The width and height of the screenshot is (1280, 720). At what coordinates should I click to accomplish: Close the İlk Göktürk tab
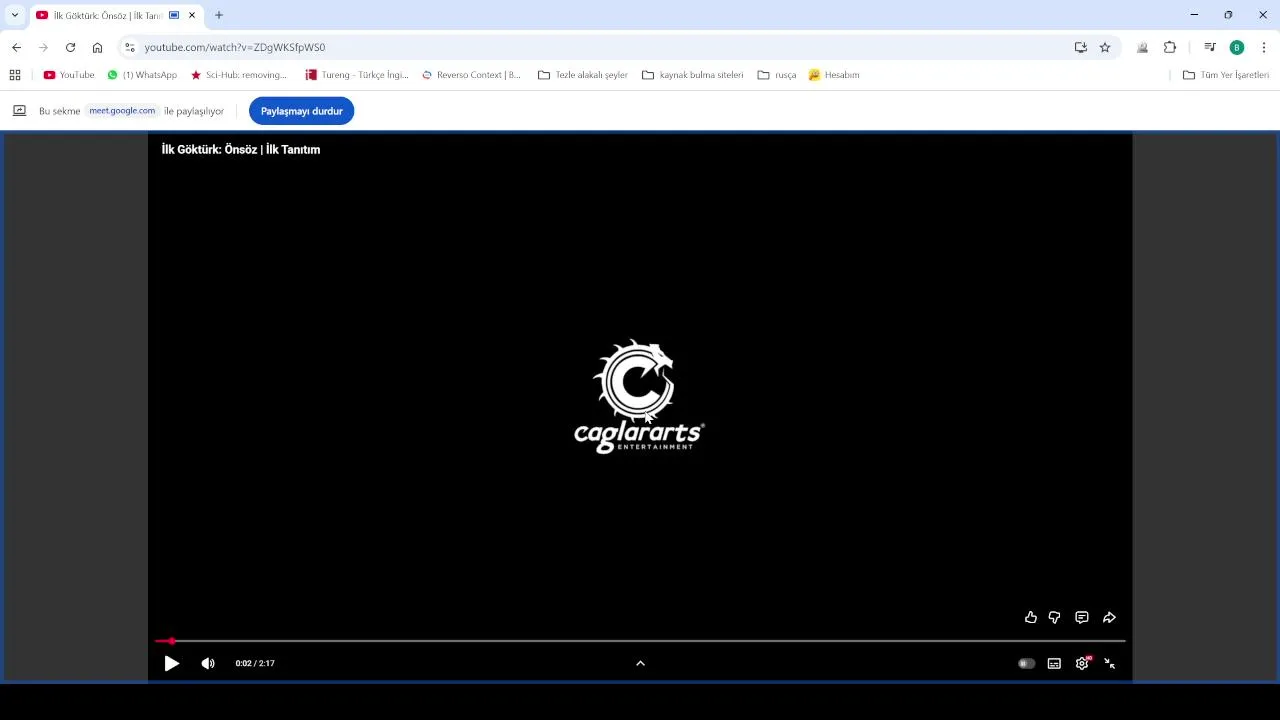coord(192,15)
